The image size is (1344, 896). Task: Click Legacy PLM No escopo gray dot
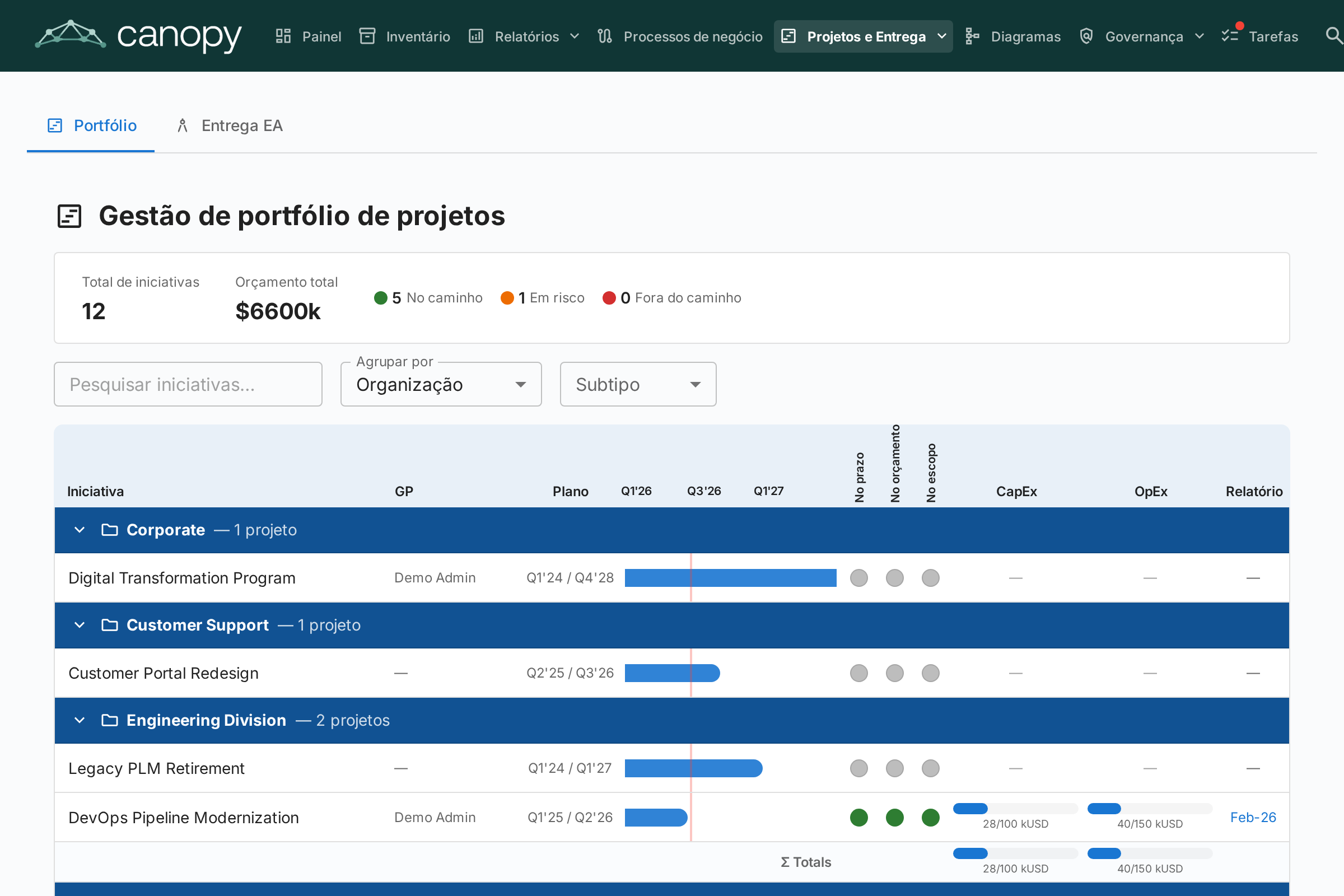(x=931, y=768)
